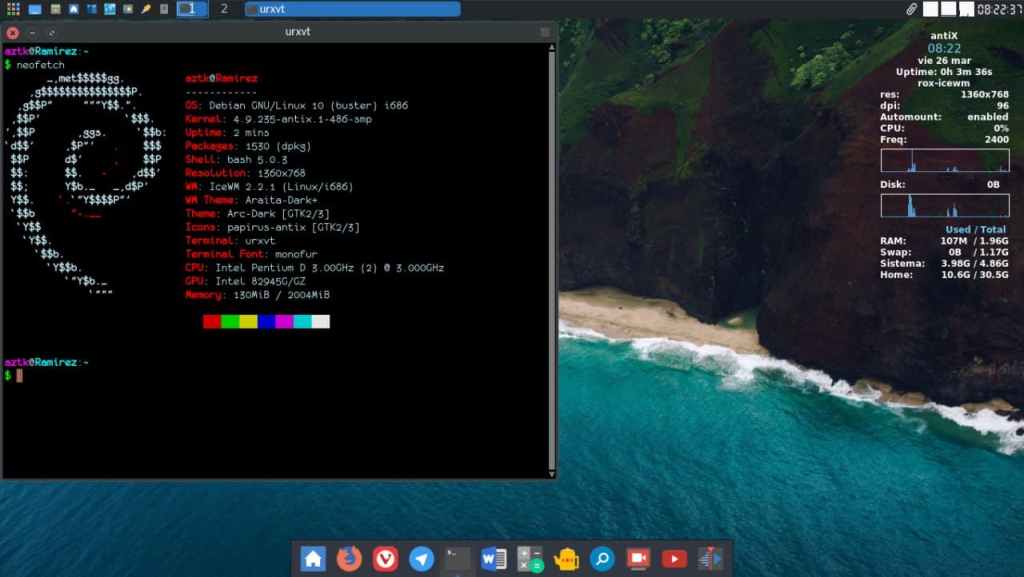The height and width of the screenshot is (577, 1024).
Task: Open the Word document app in dock
Action: [494, 559]
